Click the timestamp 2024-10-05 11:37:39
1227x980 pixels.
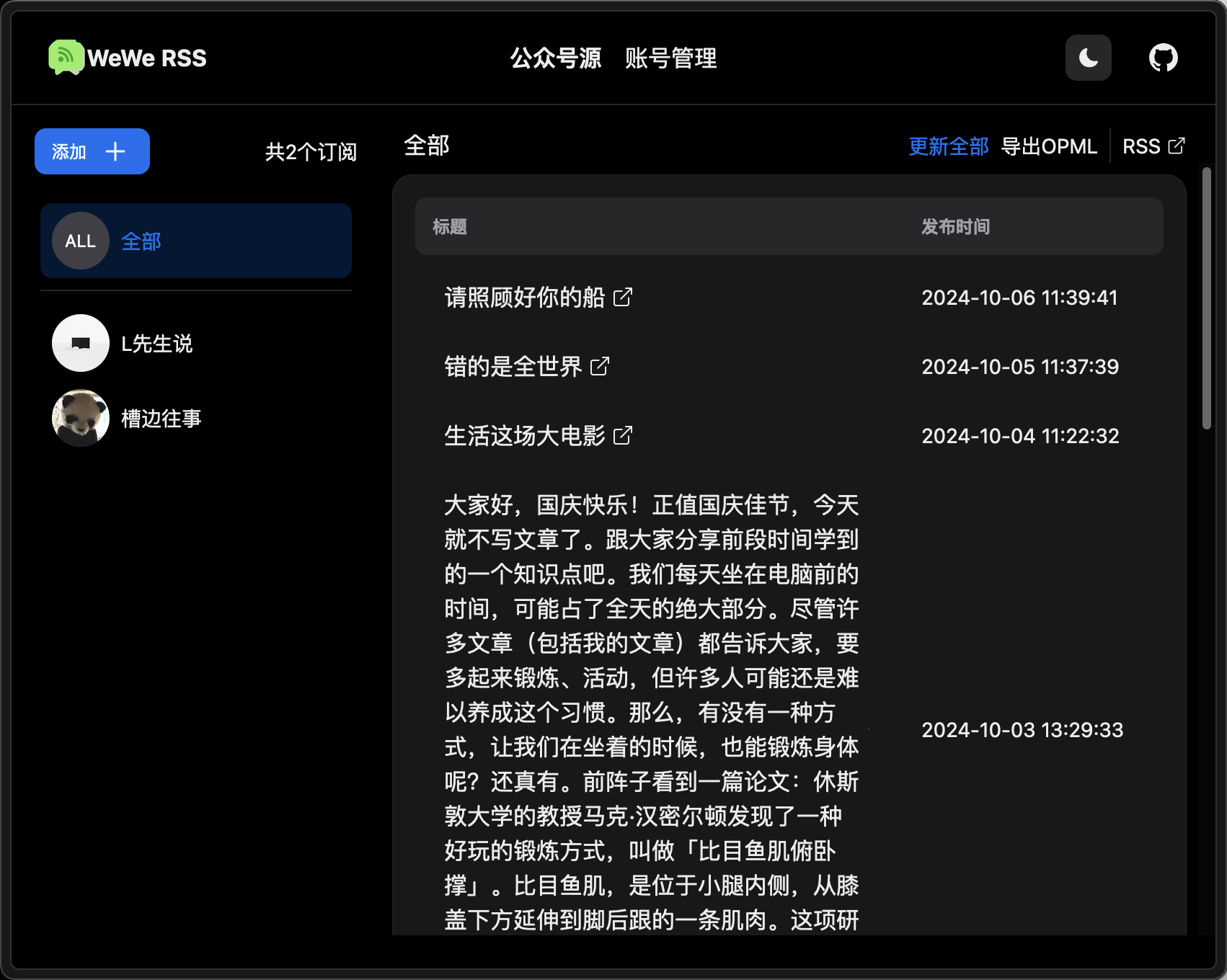(1021, 367)
